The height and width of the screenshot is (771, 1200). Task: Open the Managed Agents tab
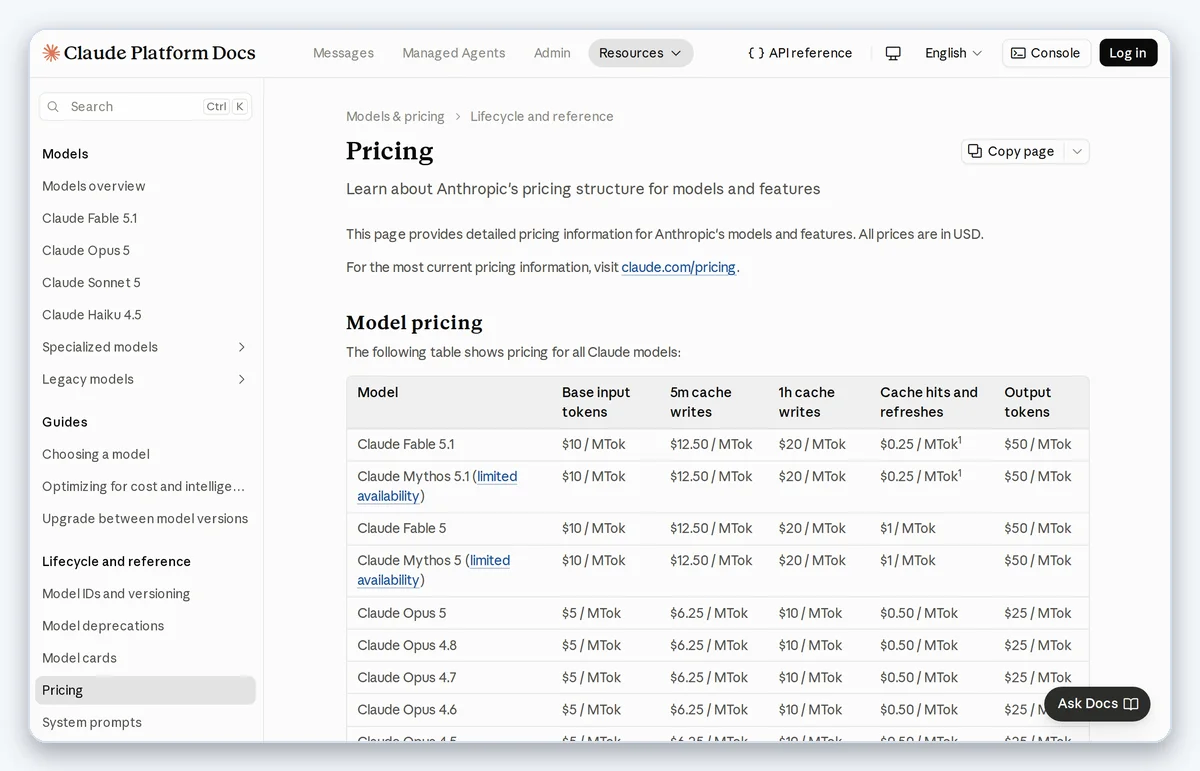tap(453, 53)
